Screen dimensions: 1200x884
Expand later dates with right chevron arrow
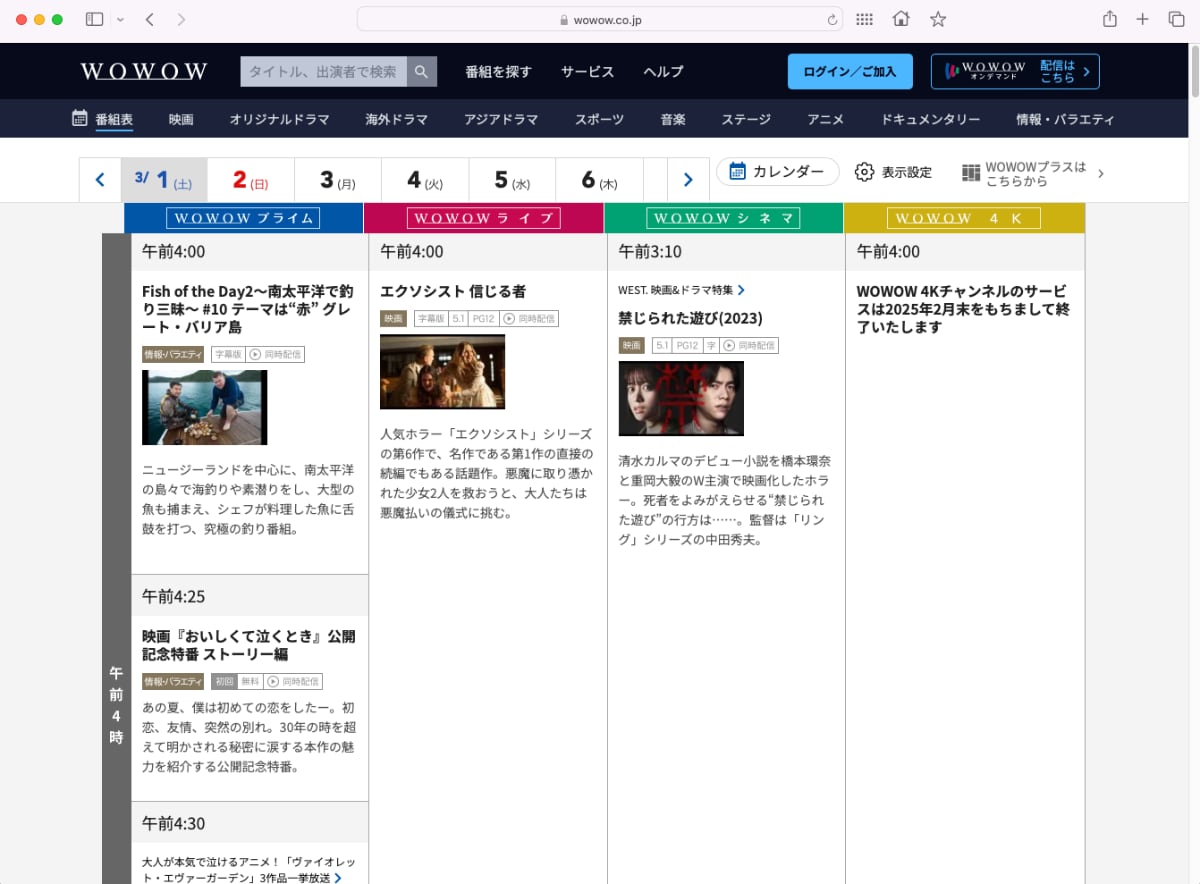[x=688, y=179]
